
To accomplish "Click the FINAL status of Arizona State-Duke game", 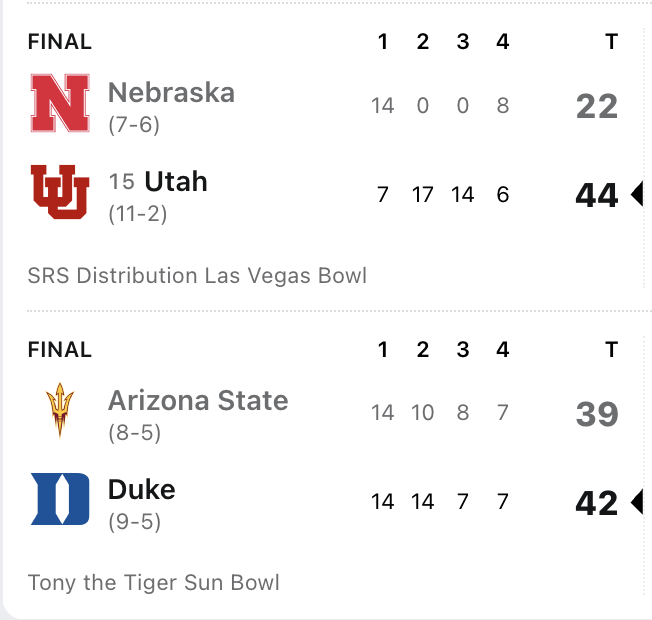I will tap(60, 350).
